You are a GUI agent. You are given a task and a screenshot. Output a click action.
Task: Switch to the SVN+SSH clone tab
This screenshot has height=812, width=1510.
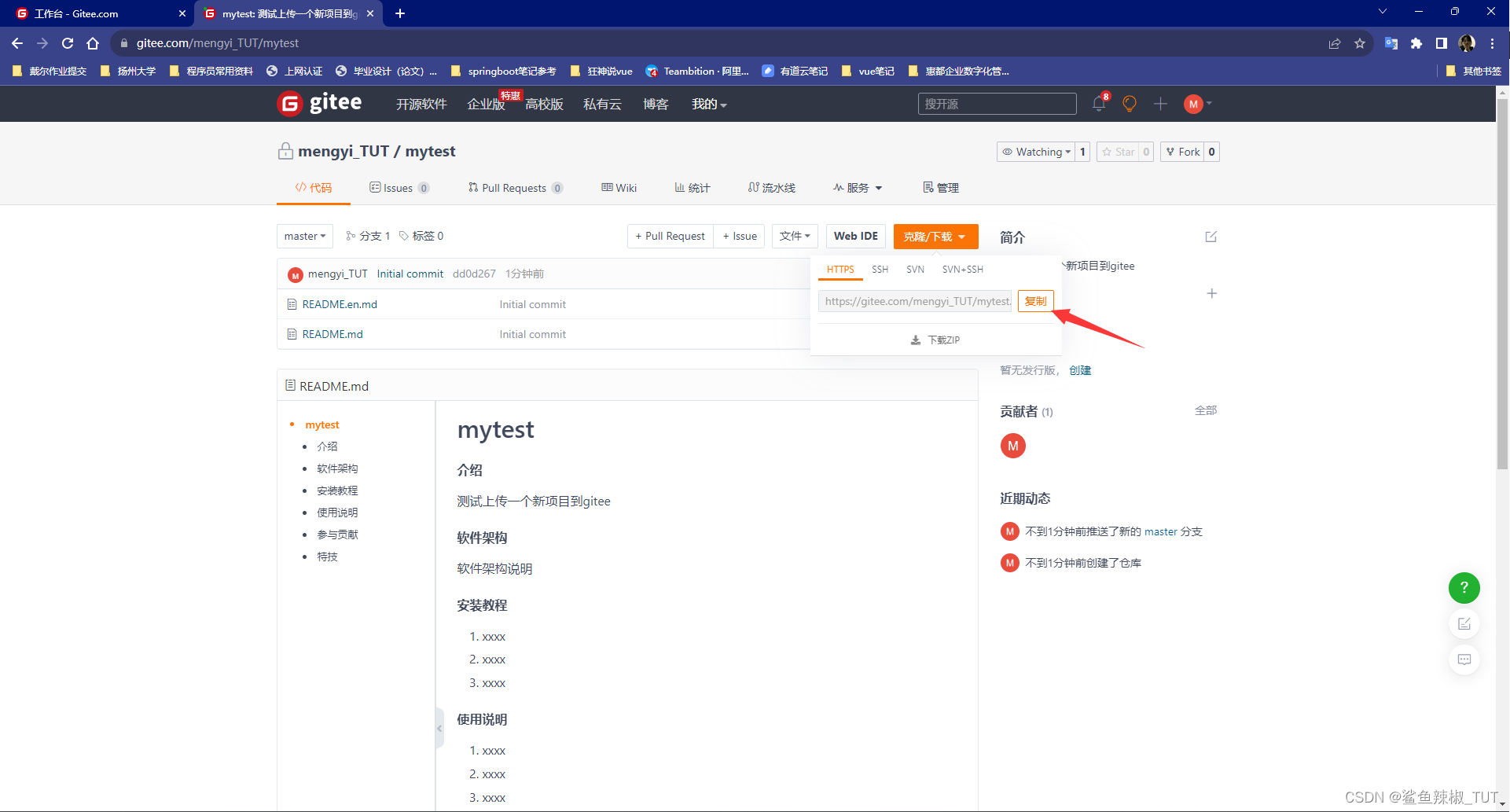pyautogui.click(x=962, y=269)
